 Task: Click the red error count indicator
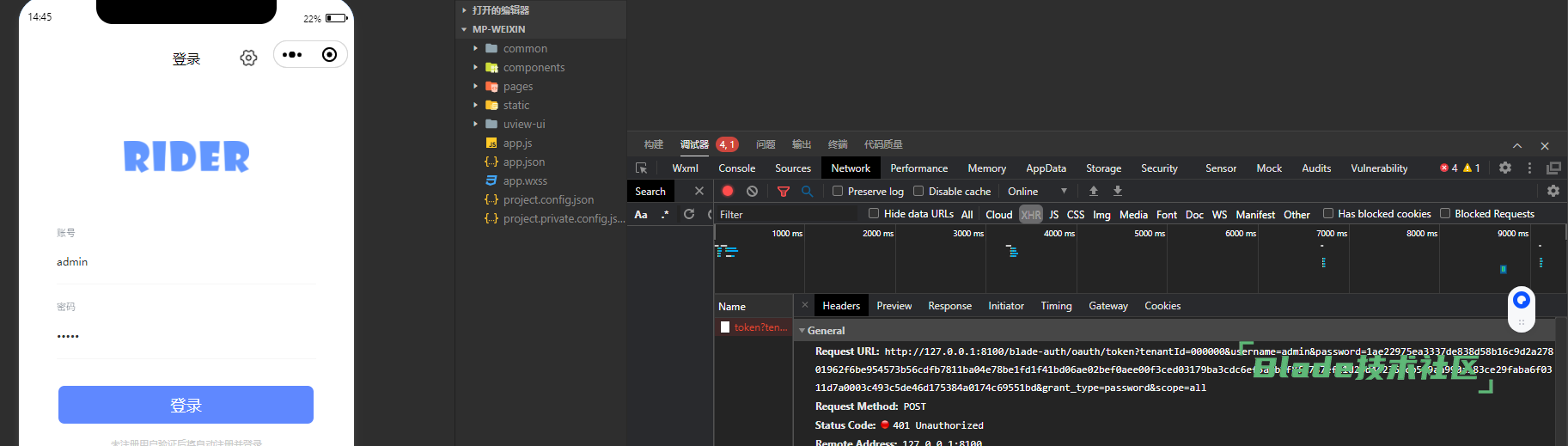coord(1449,168)
